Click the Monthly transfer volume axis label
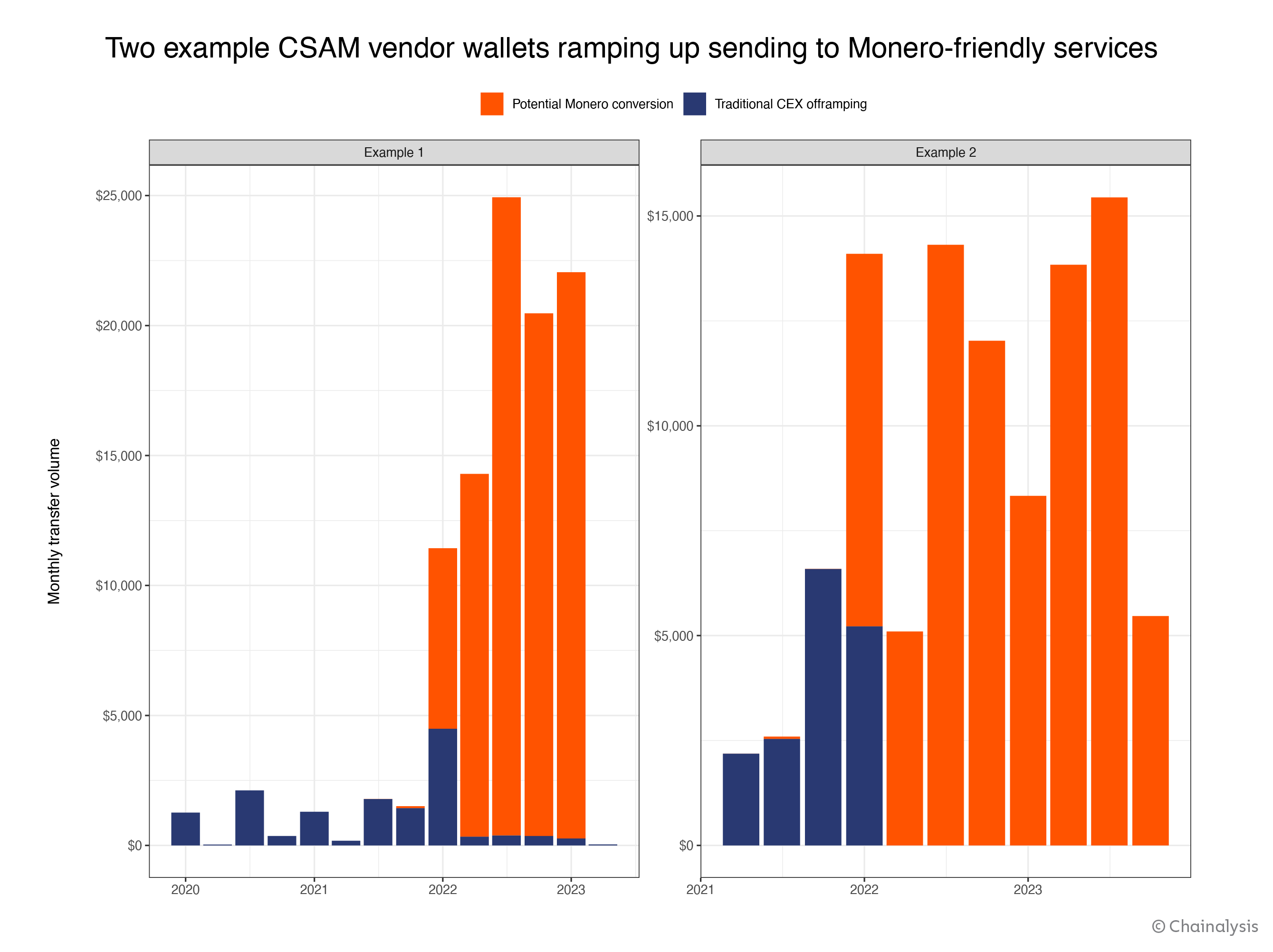The width and height of the screenshot is (1273, 952). coord(54,521)
